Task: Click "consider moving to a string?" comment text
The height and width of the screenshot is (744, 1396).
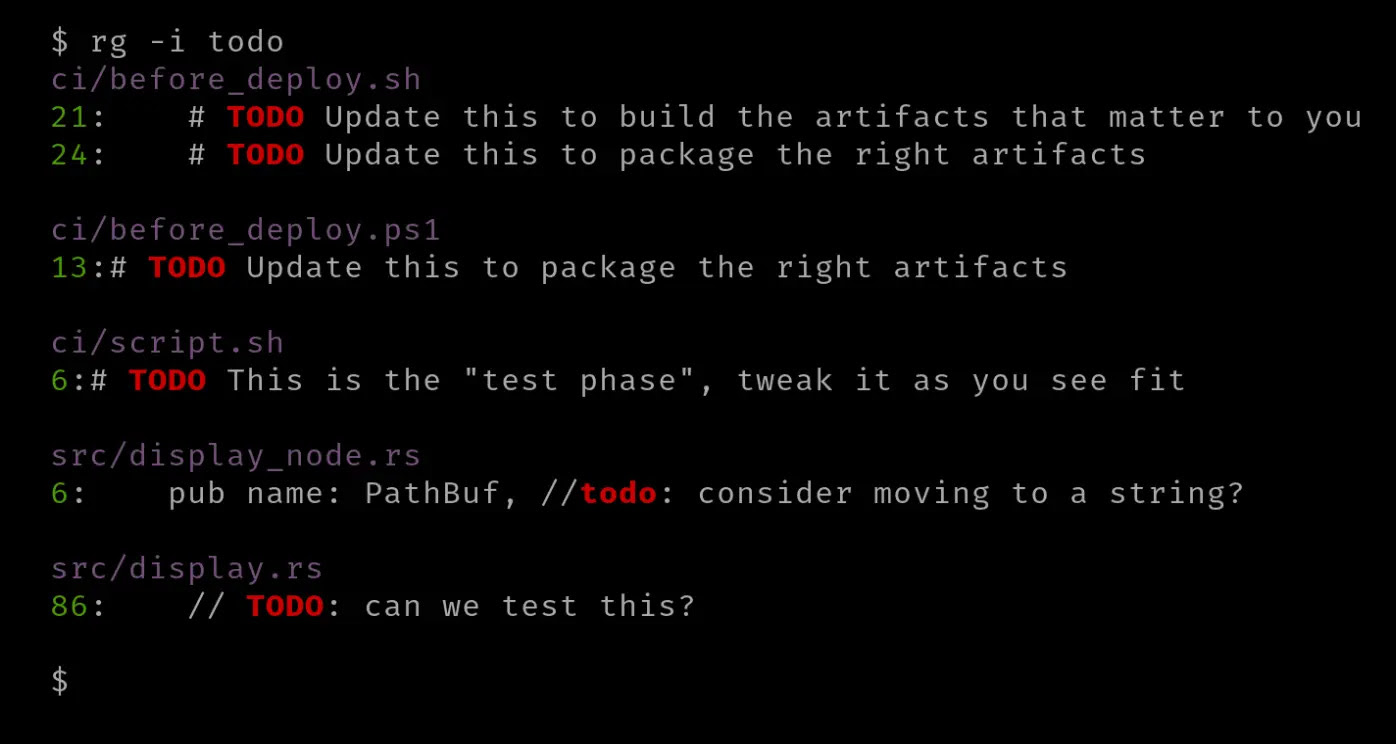Action: tap(970, 494)
